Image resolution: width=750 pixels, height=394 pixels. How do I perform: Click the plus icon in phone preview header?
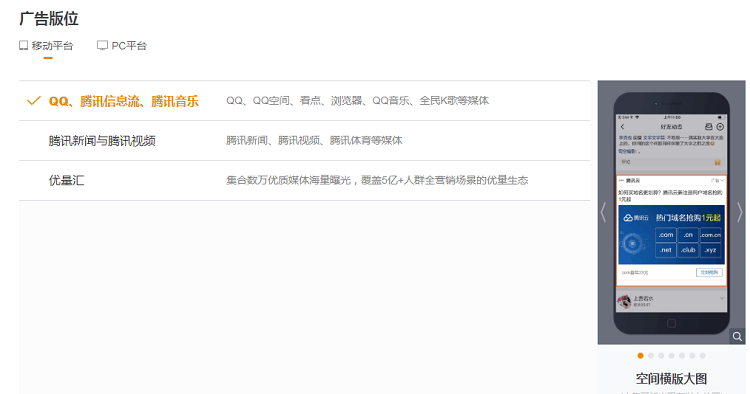point(720,127)
